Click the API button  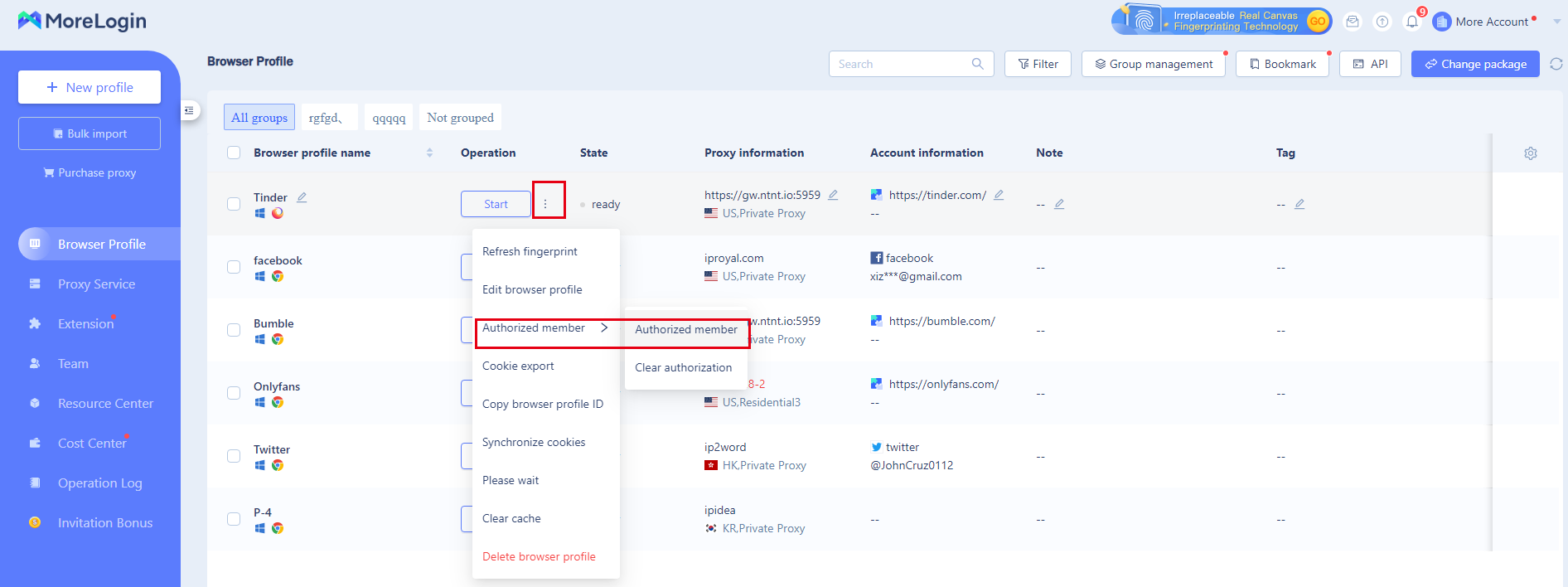[x=1370, y=64]
